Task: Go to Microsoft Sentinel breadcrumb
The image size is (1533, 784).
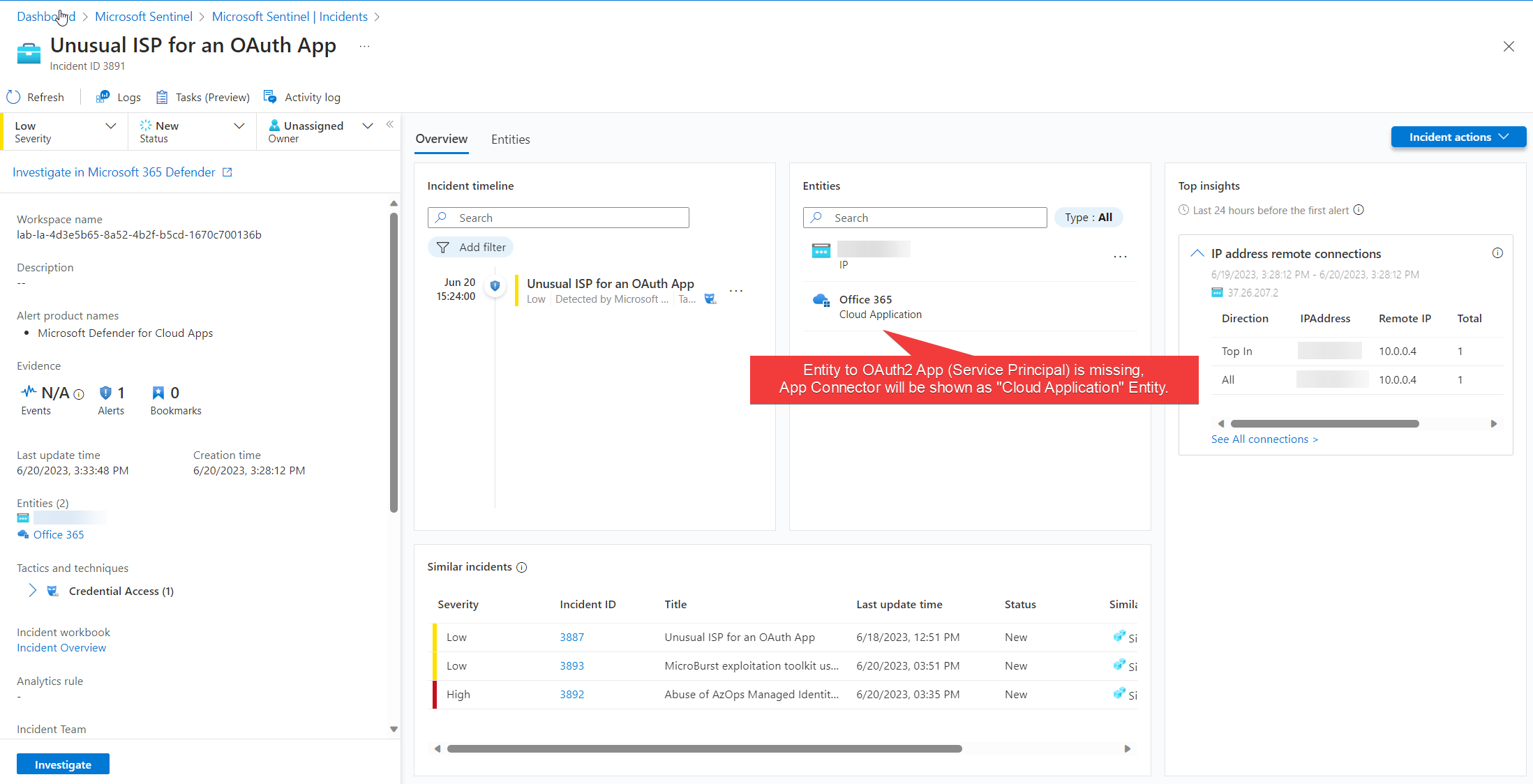Action: 144,16
